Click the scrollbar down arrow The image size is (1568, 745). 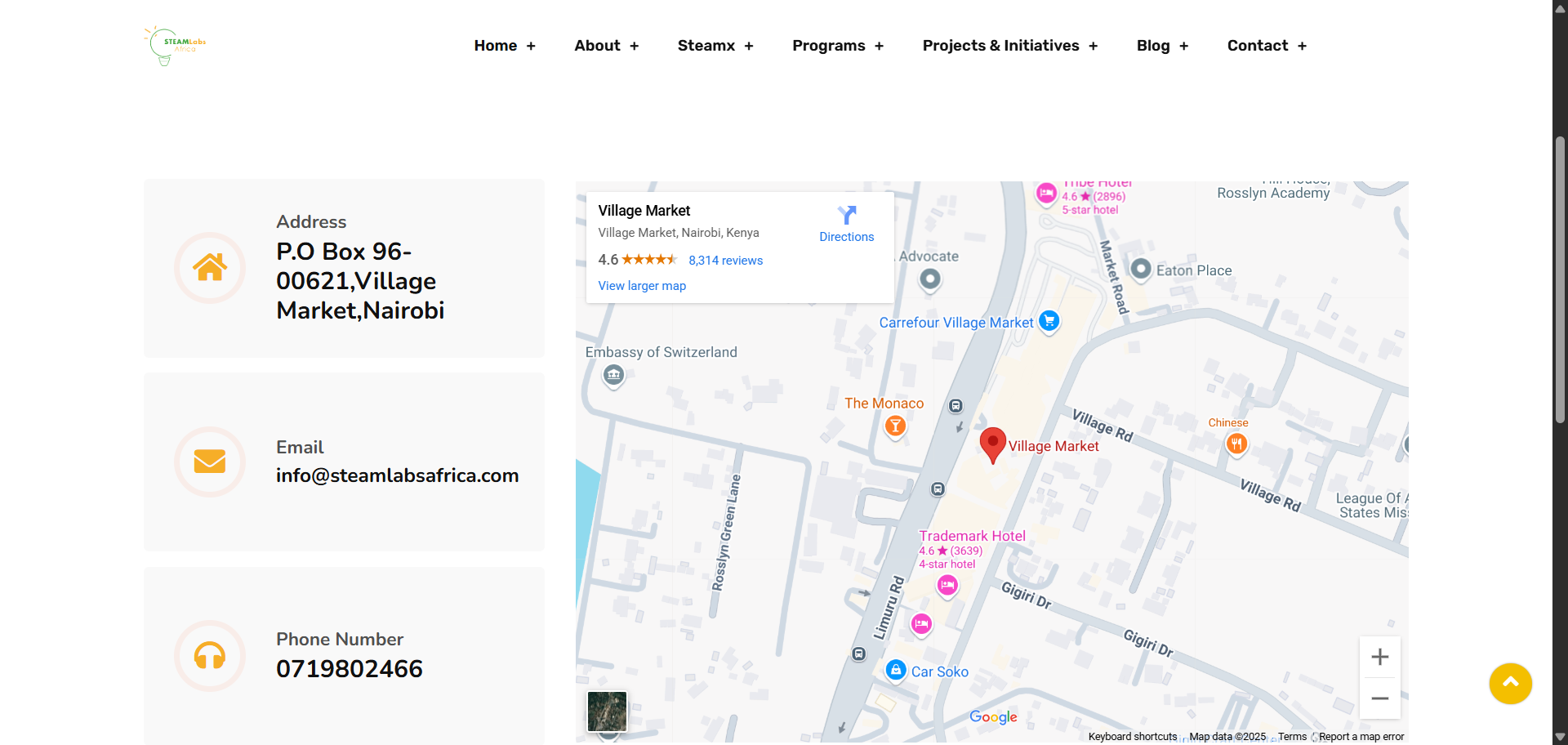[1560, 738]
